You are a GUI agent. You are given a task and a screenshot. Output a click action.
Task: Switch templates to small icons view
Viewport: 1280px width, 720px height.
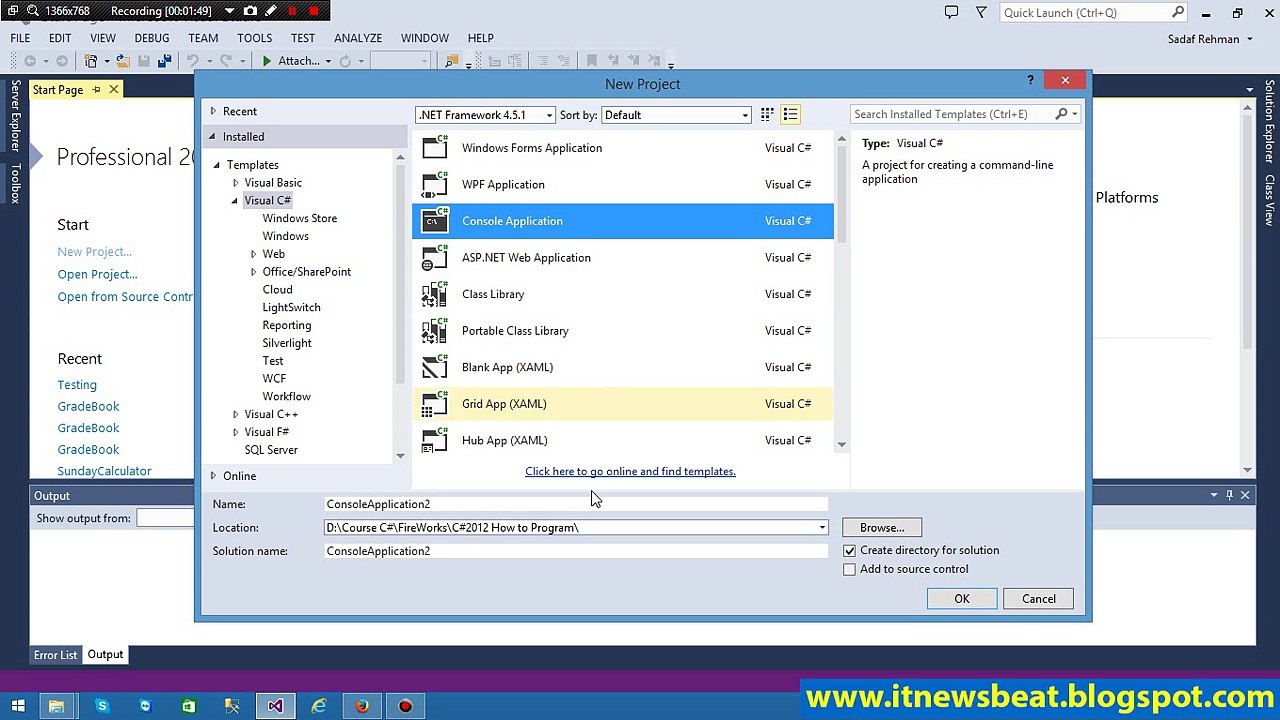click(x=767, y=115)
